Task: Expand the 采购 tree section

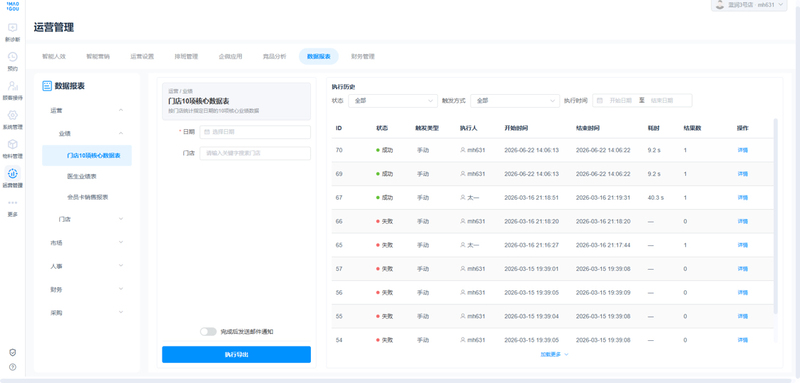Action: [121, 312]
